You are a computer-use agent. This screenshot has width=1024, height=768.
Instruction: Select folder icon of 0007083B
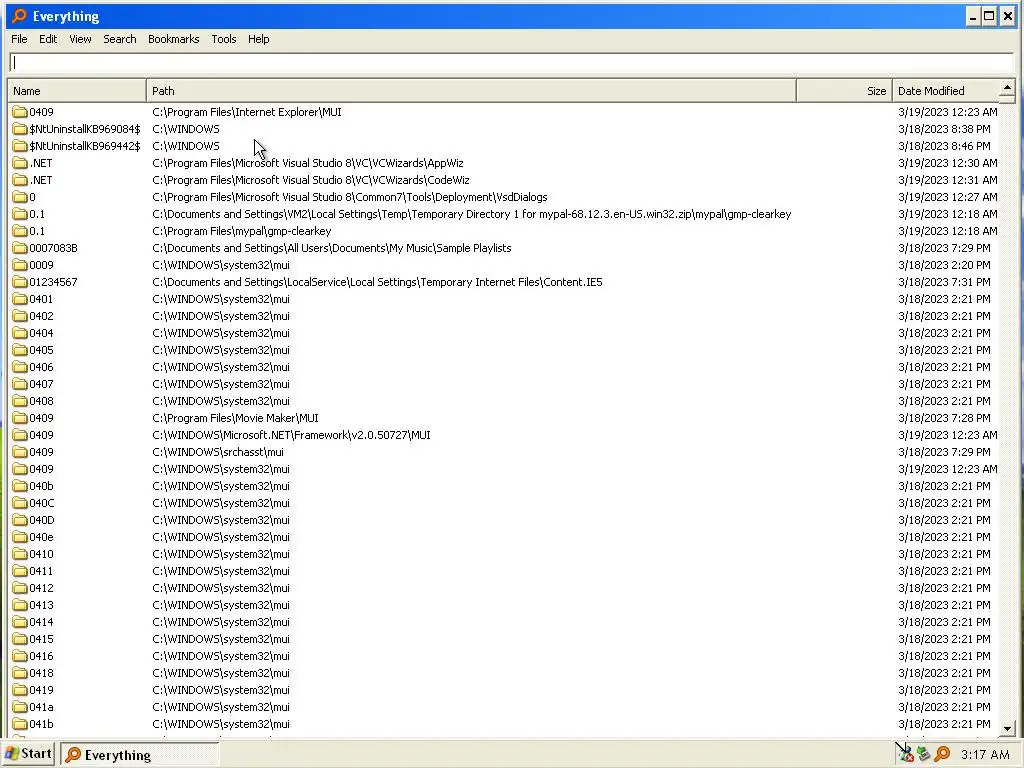click(x=20, y=248)
